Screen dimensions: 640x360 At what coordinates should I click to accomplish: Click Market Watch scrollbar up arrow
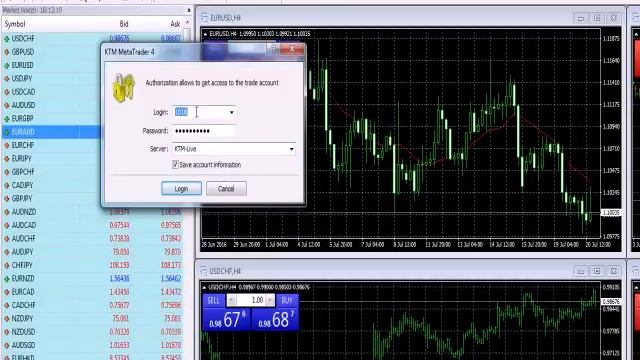coord(188,23)
